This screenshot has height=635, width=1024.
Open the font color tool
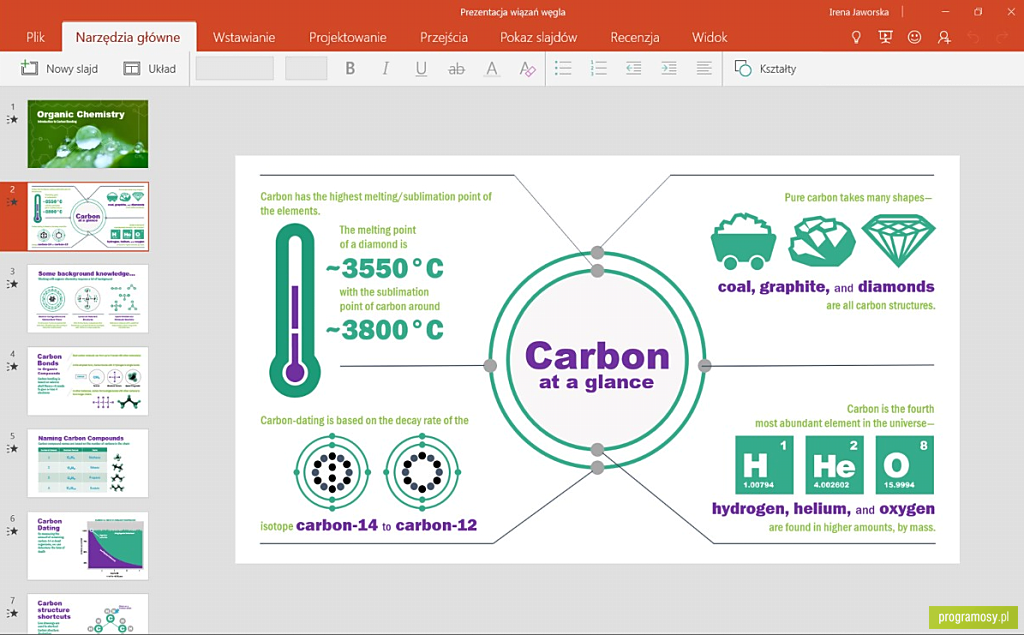(x=492, y=69)
